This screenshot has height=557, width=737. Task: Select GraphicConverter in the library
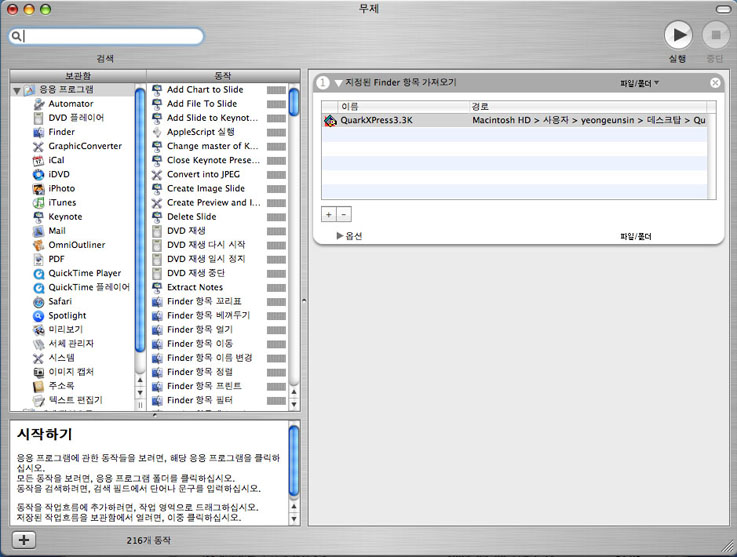pos(84,146)
